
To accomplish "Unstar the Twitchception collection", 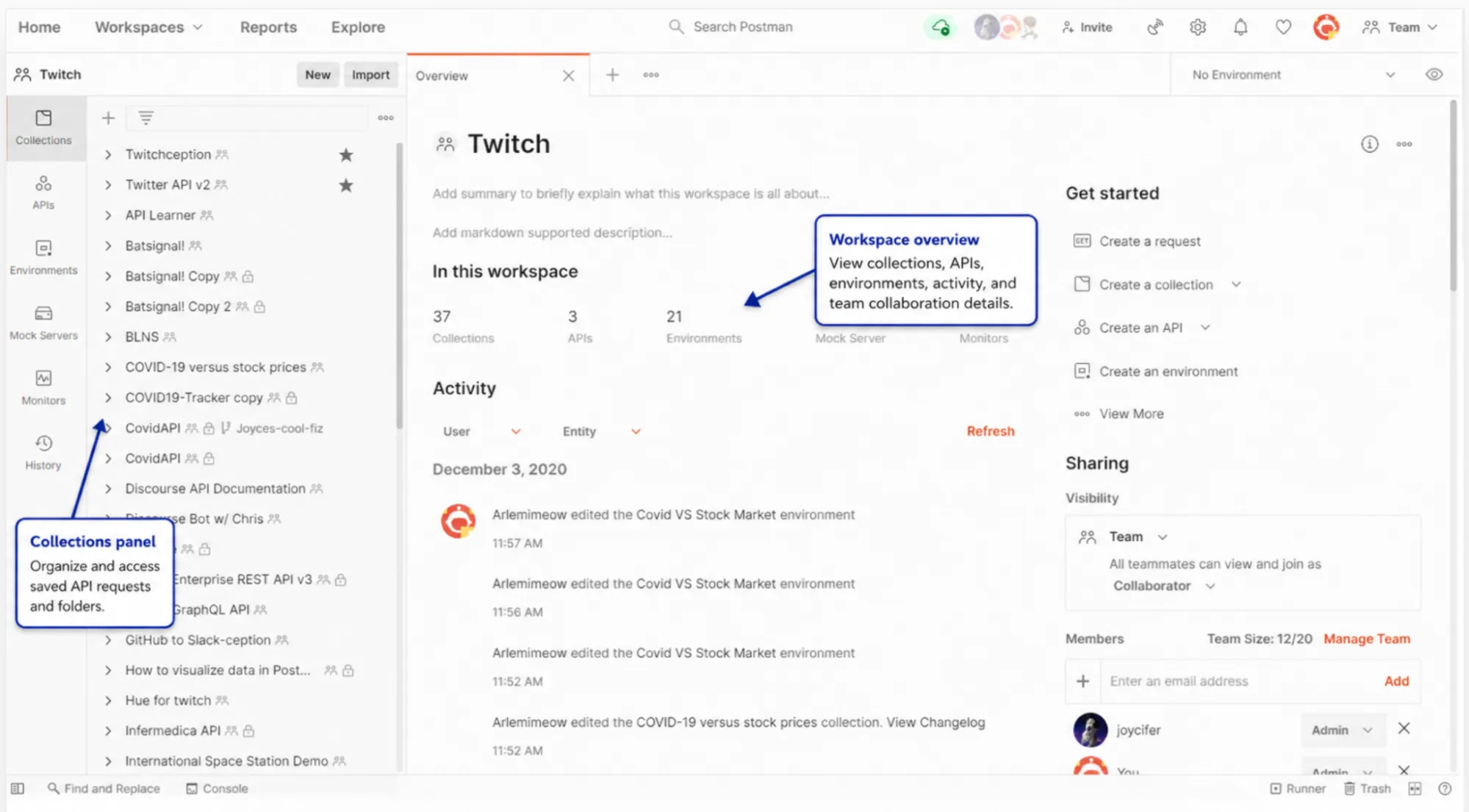I will point(346,154).
